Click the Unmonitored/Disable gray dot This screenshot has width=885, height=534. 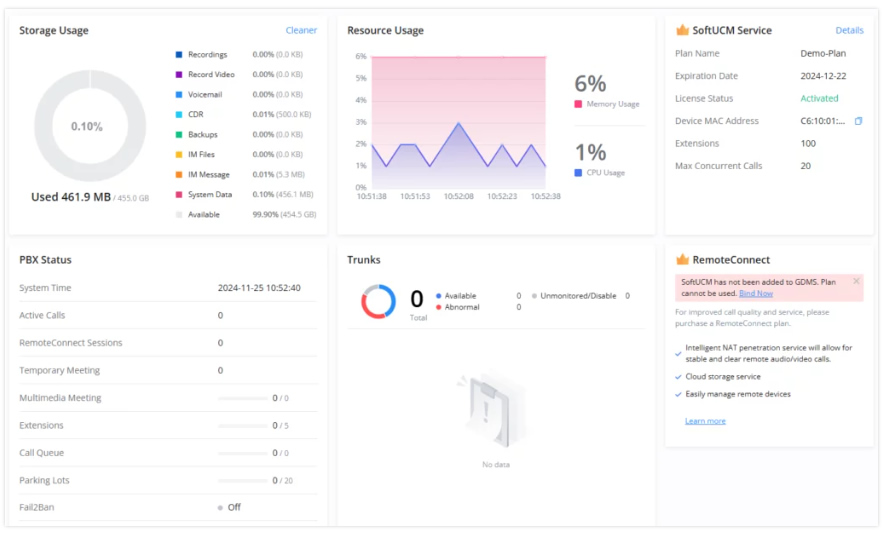point(534,296)
